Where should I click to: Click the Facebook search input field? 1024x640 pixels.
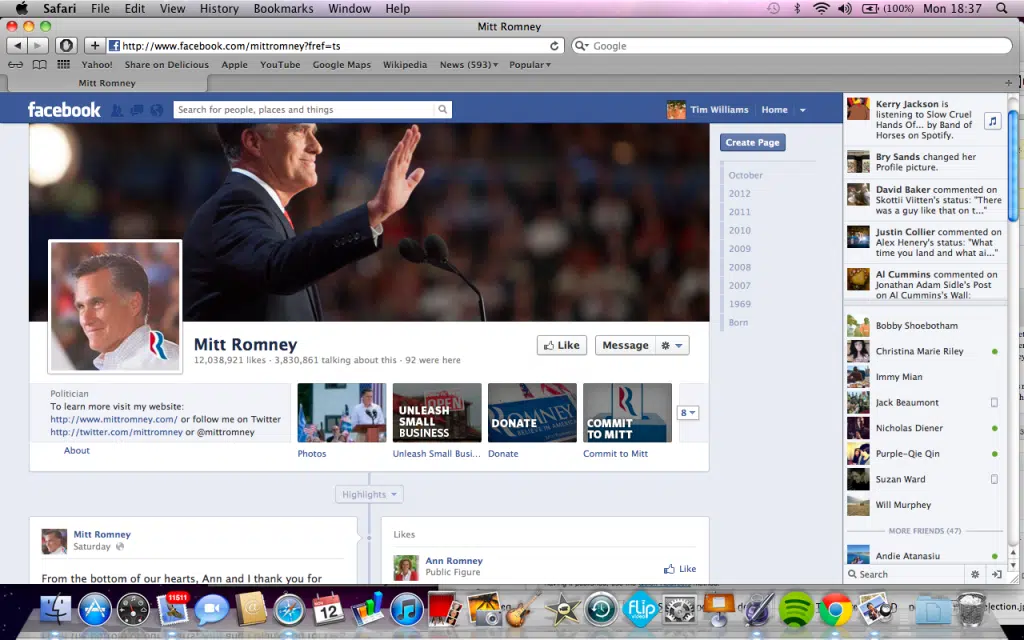click(304, 110)
